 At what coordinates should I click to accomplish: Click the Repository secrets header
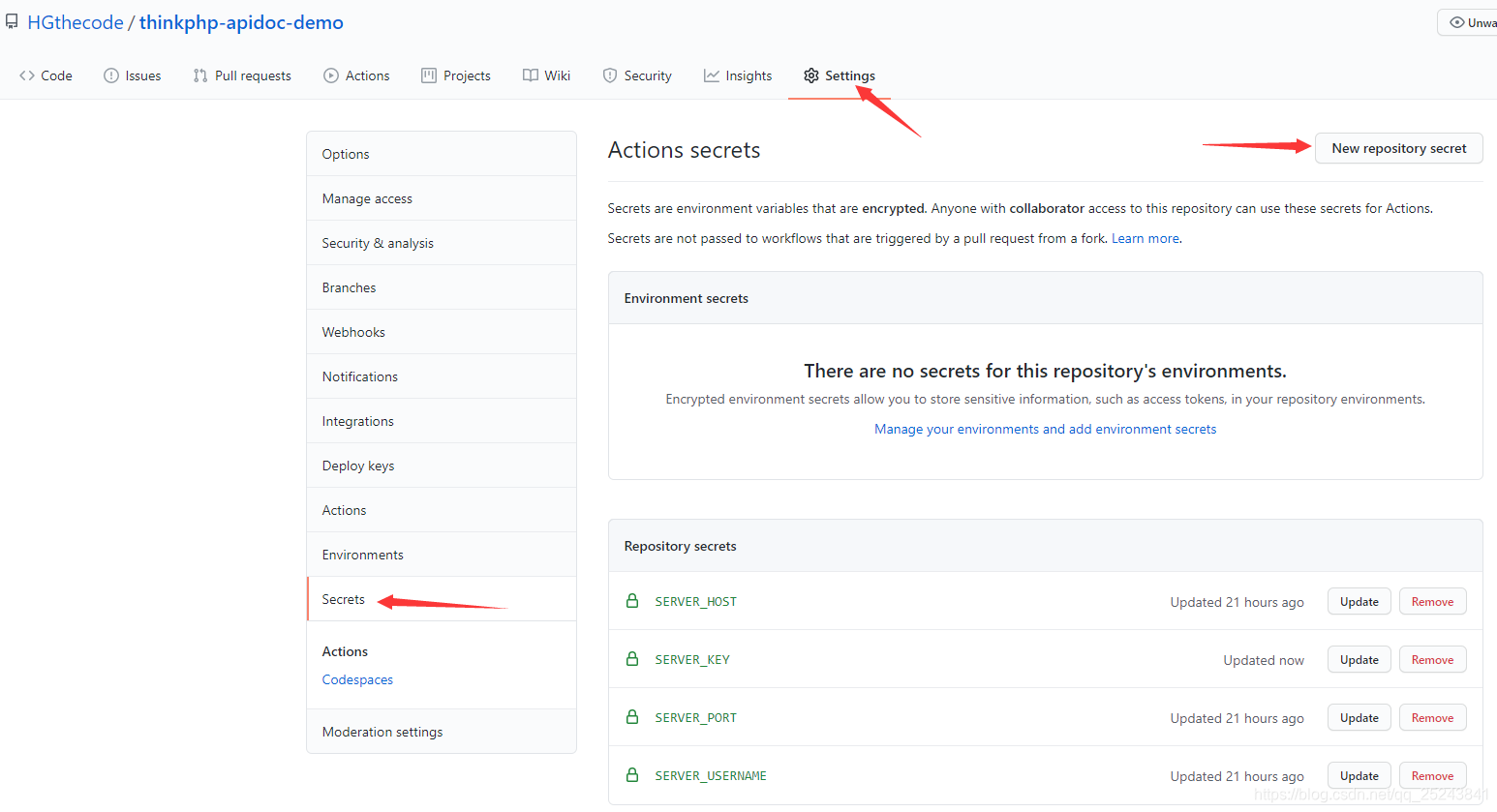coord(680,546)
